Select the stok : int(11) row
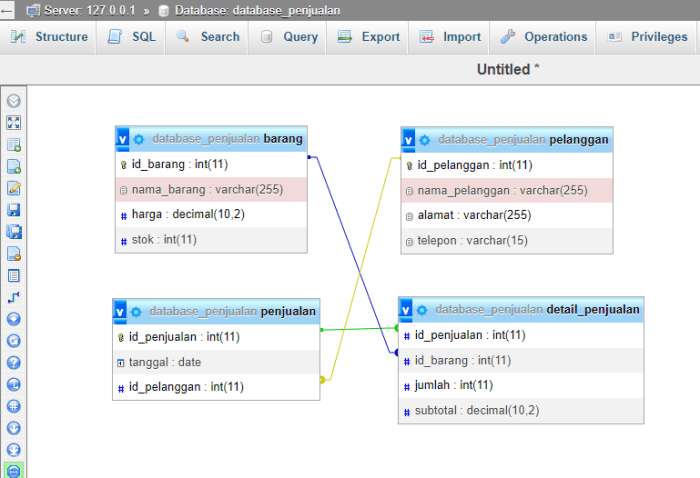Image resolution: width=700 pixels, height=478 pixels. coord(211,240)
